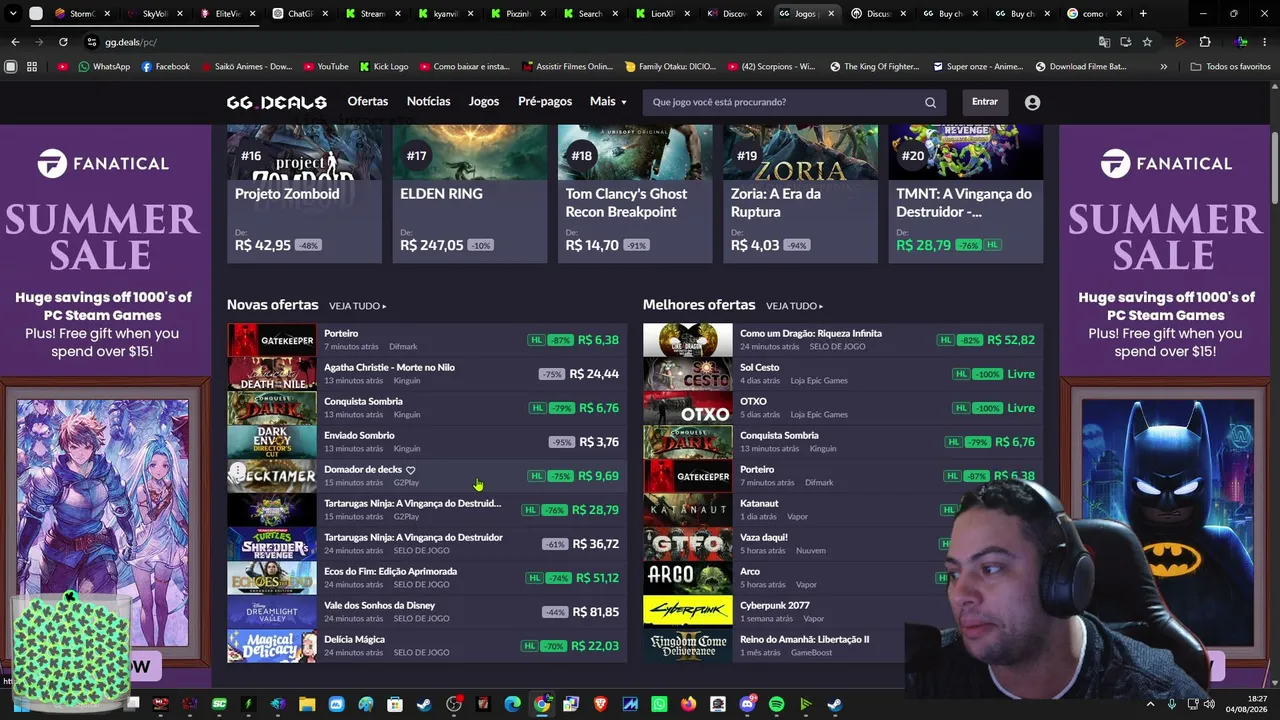Add Domador de decks to wishlist (heart)
1280x720 pixels.
tap(410, 470)
